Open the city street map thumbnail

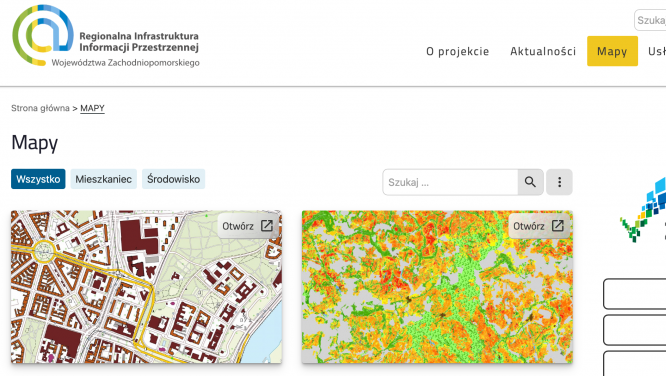tap(146, 287)
